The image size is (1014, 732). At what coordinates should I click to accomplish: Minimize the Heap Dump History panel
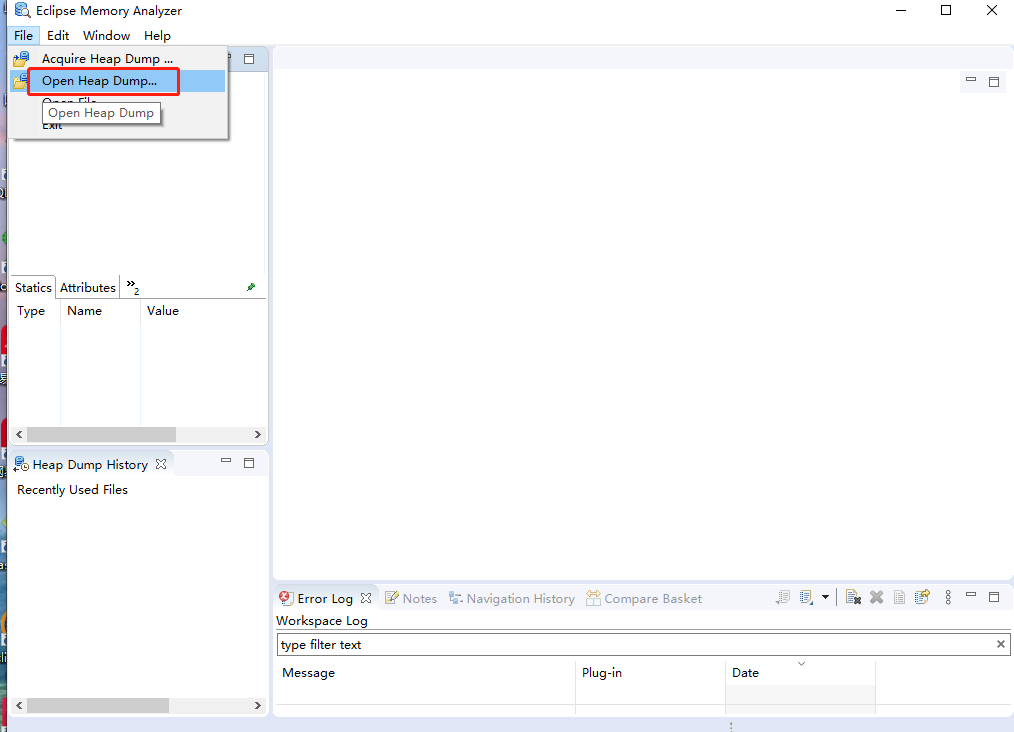pyautogui.click(x=226, y=461)
